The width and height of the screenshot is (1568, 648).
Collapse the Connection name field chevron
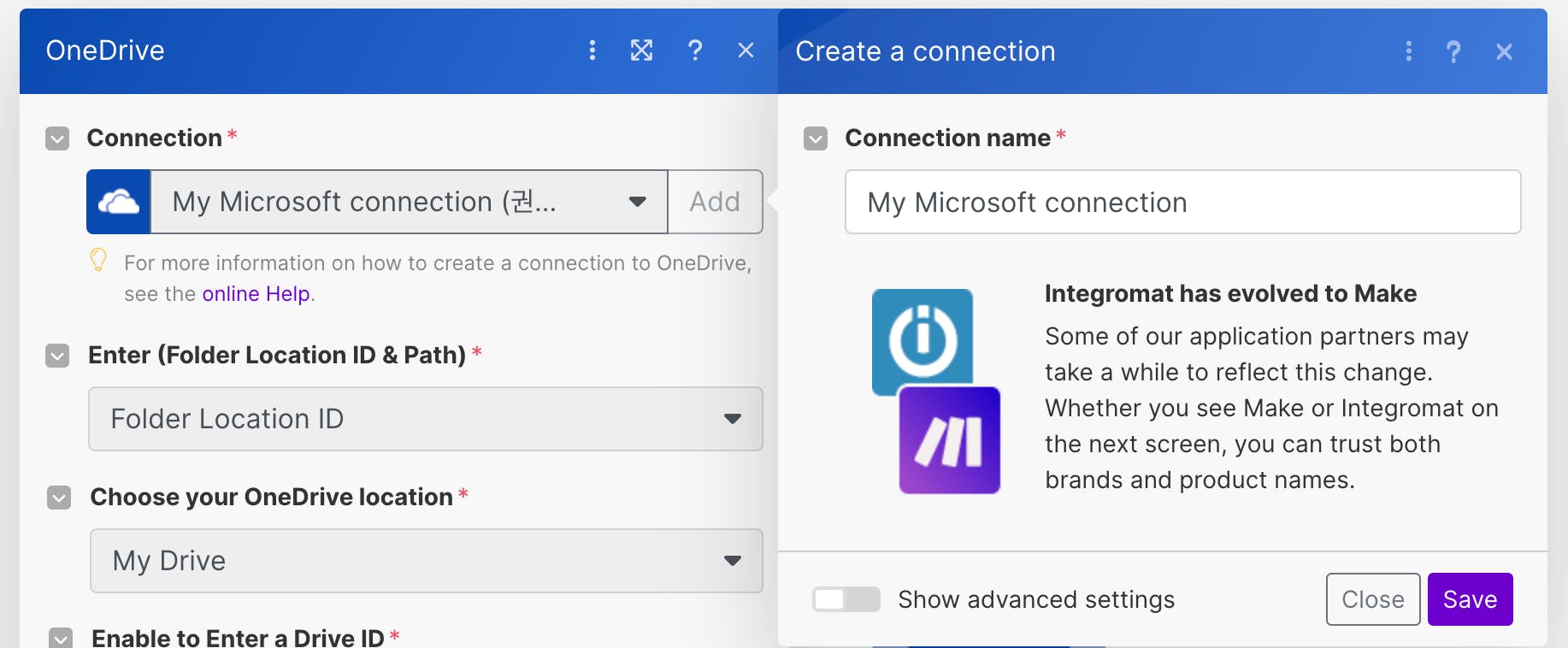coord(816,138)
